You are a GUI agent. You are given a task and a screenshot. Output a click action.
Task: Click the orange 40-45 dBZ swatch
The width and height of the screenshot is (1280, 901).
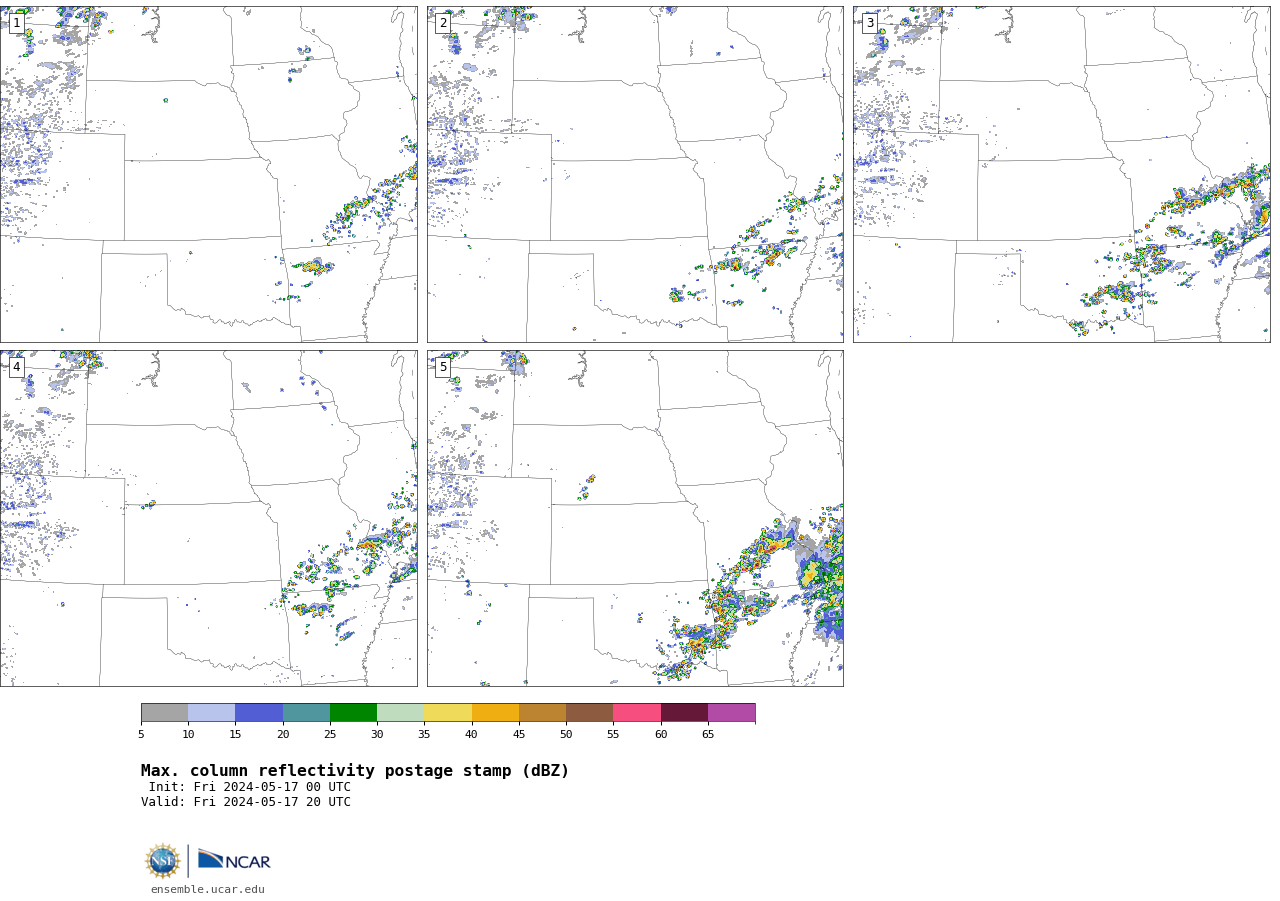(x=495, y=713)
